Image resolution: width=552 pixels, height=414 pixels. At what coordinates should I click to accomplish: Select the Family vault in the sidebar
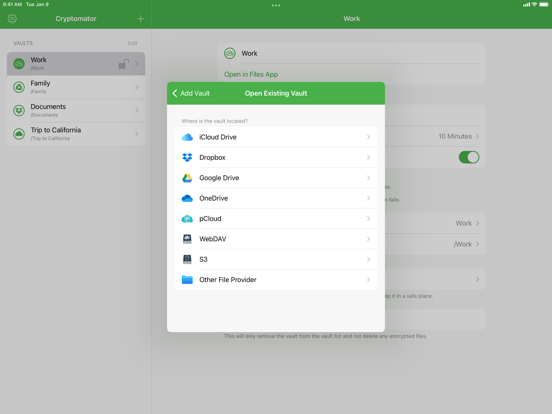76,87
